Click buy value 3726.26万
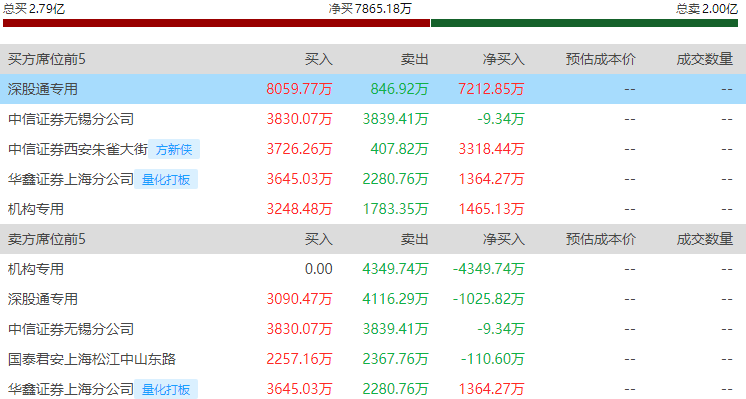The height and width of the screenshot is (399, 746). pyautogui.click(x=299, y=149)
